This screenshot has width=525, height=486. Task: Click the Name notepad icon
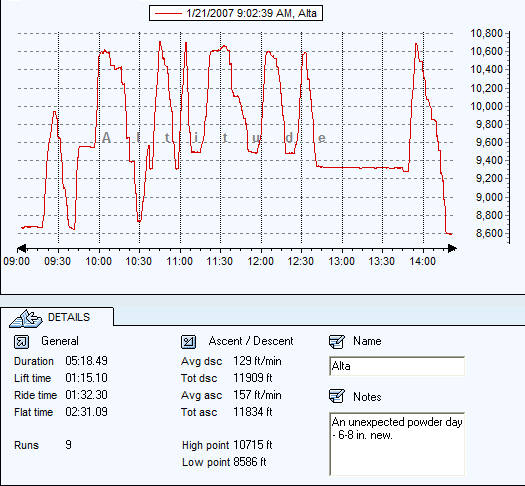point(336,341)
